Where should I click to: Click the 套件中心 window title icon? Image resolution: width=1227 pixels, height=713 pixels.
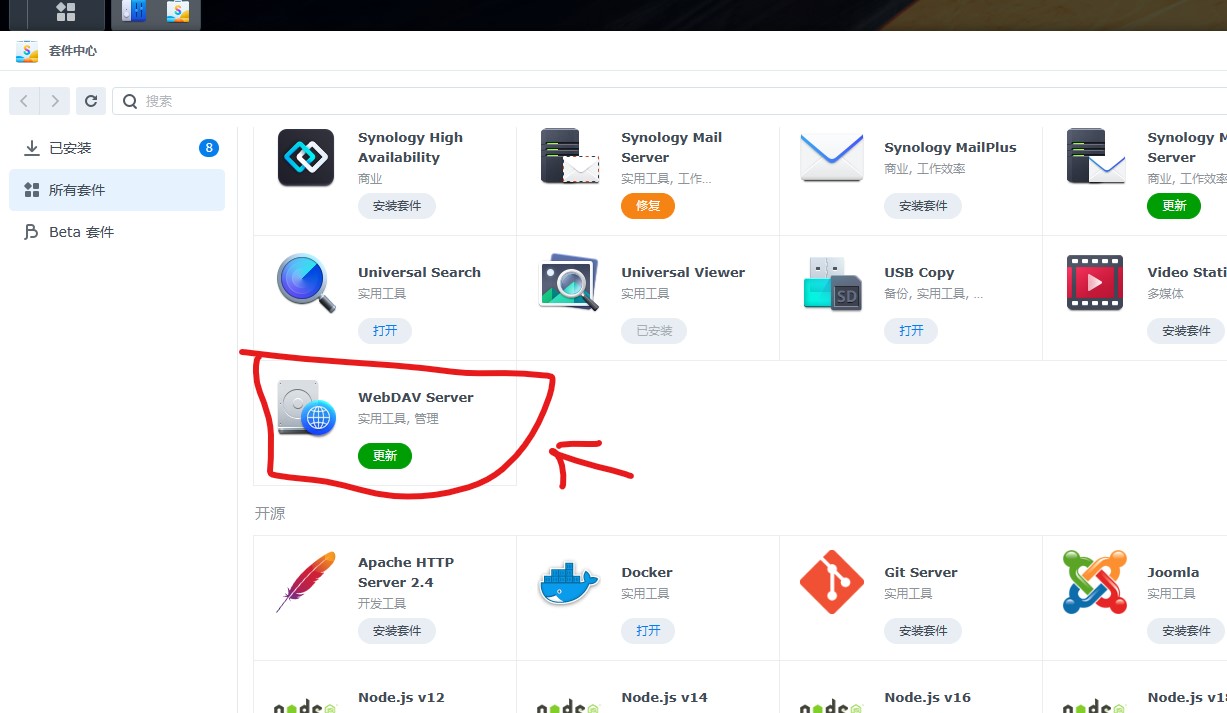pos(27,51)
